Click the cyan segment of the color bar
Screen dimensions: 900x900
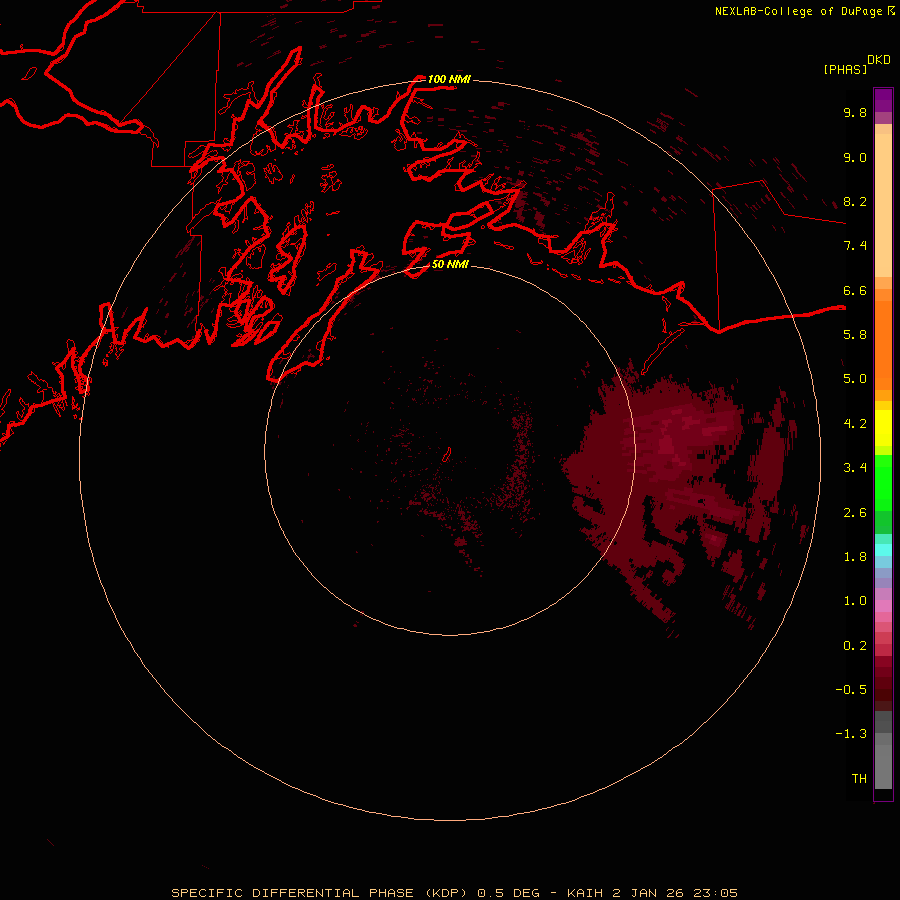click(x=883, y=550)
